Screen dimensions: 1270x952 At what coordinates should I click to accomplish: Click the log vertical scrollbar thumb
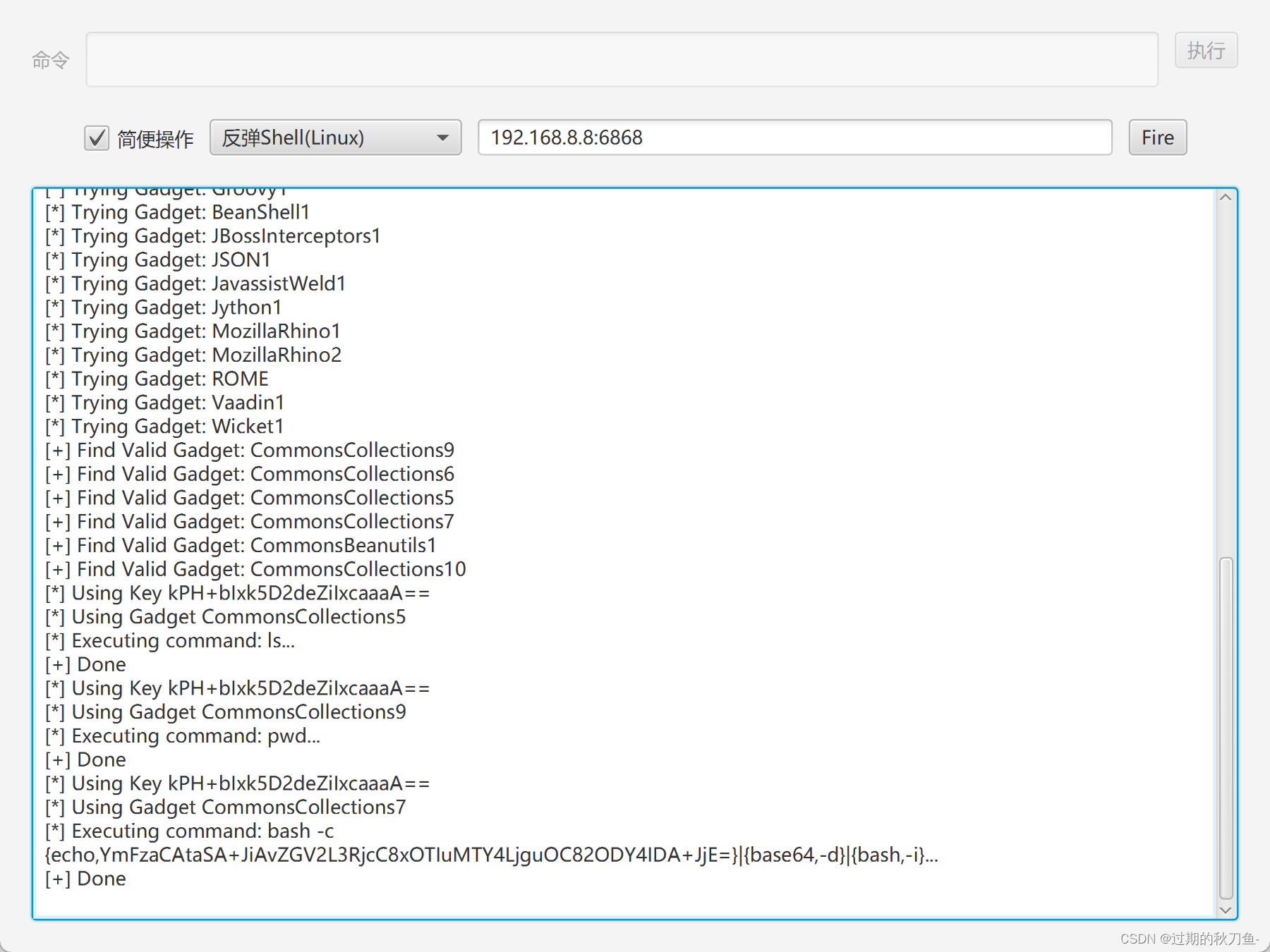(1226, 728)
